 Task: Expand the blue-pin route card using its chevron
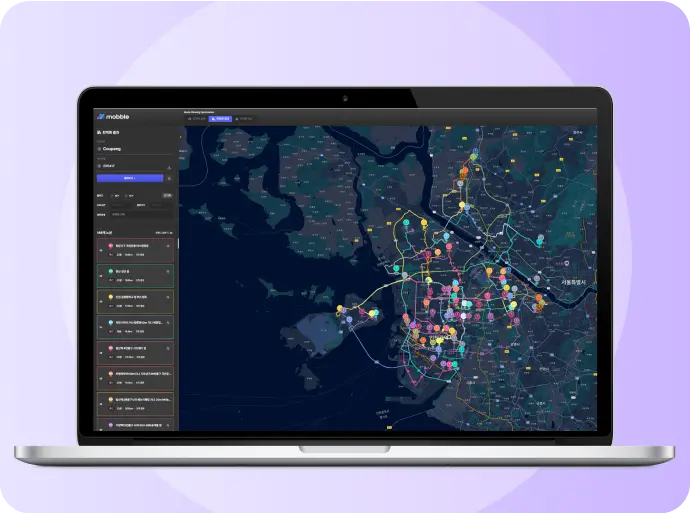coord(168,322)
